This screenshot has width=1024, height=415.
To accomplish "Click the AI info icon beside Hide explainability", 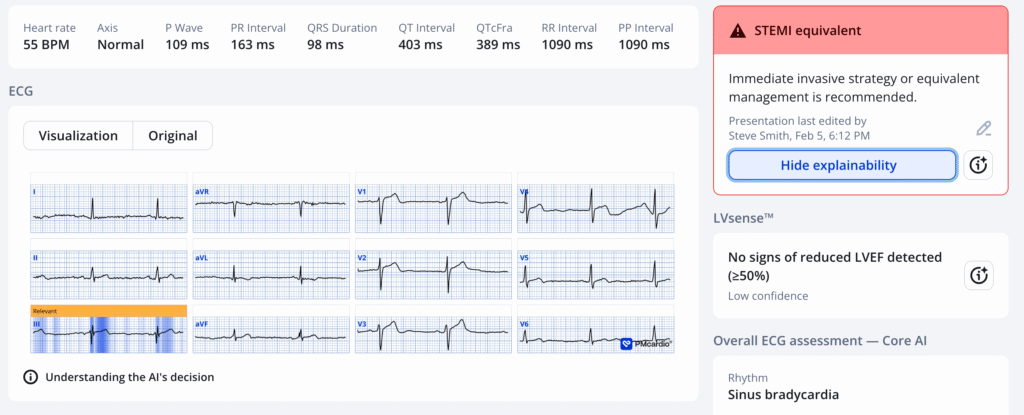I will pos(979,165).
